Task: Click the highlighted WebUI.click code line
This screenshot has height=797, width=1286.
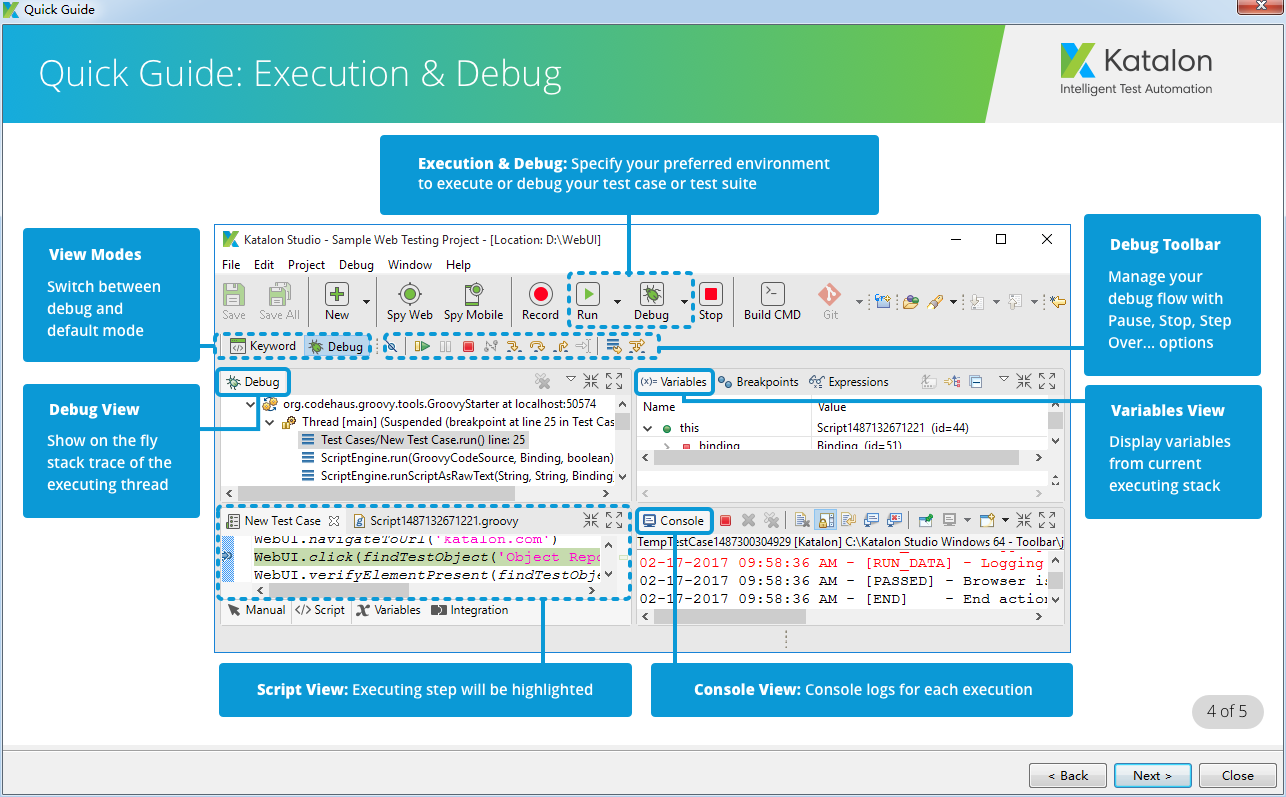Action: point(426,557)
